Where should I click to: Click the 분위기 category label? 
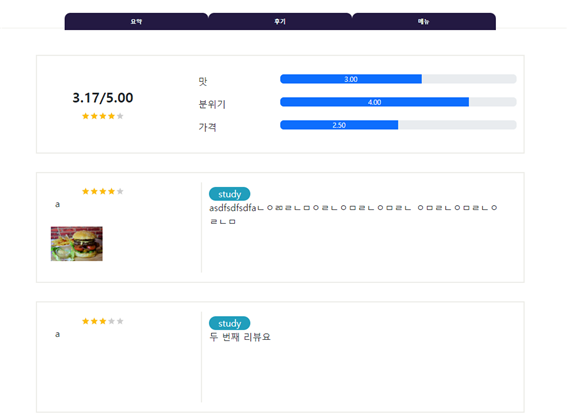(212, 104)
